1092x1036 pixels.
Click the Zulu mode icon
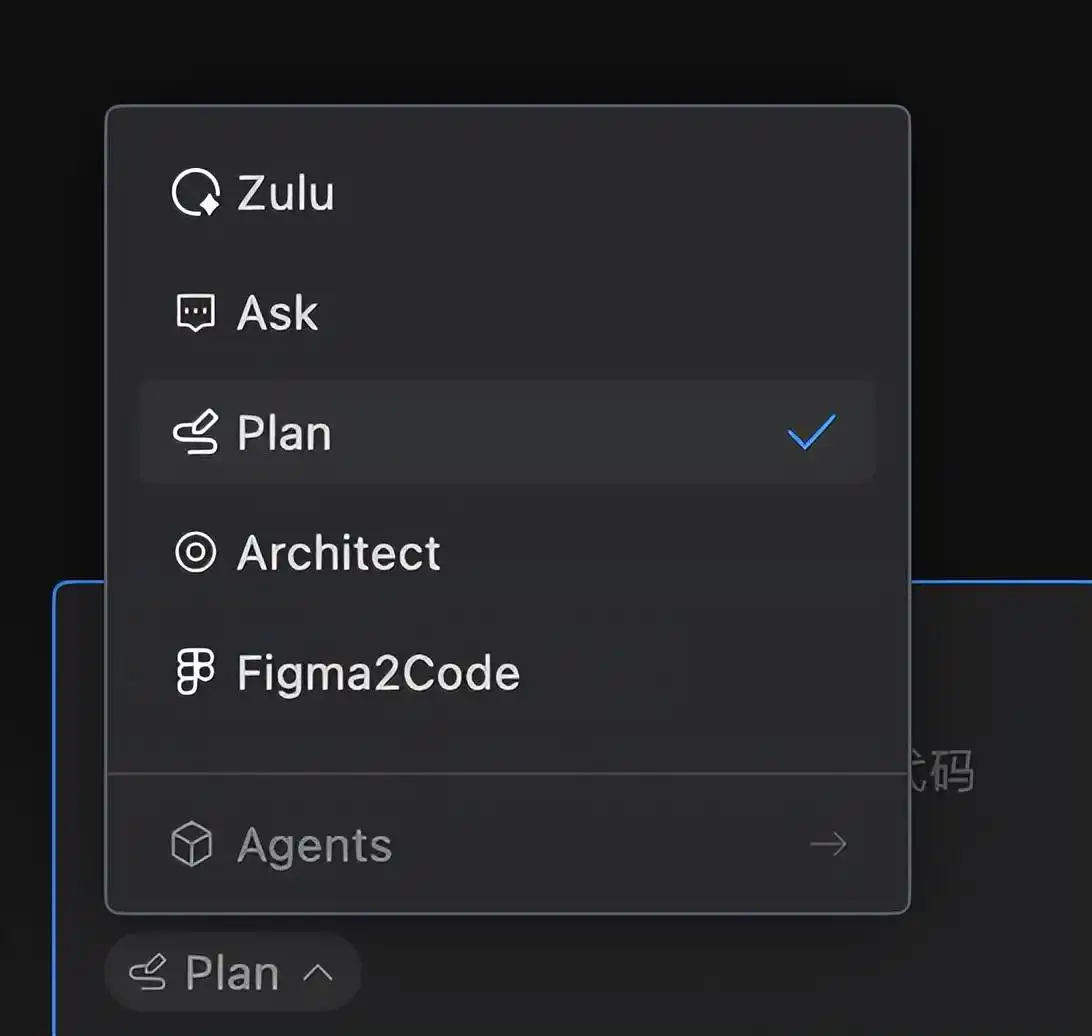coord(195,193)
